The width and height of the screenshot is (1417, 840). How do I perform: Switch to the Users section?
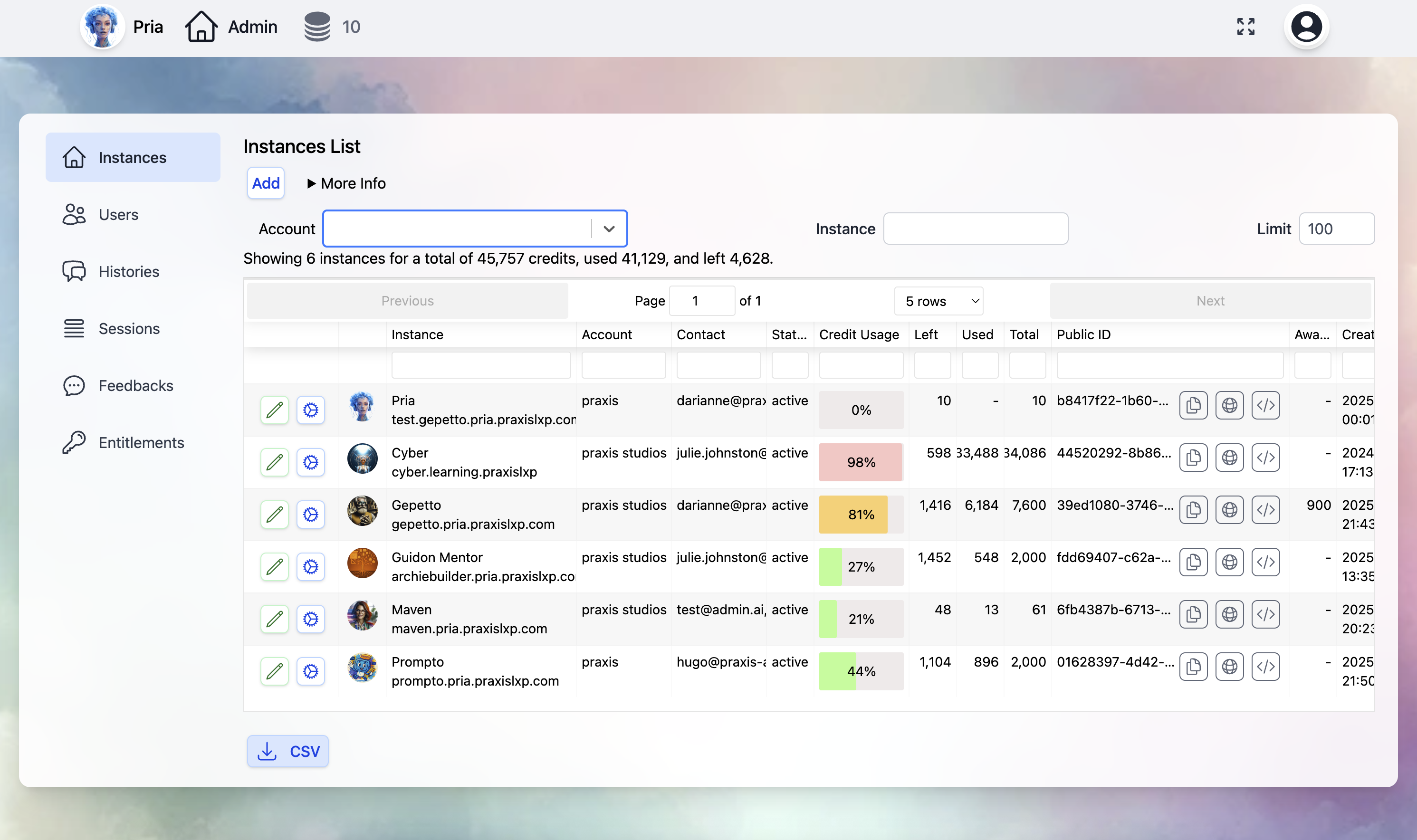tap(118, 215)
